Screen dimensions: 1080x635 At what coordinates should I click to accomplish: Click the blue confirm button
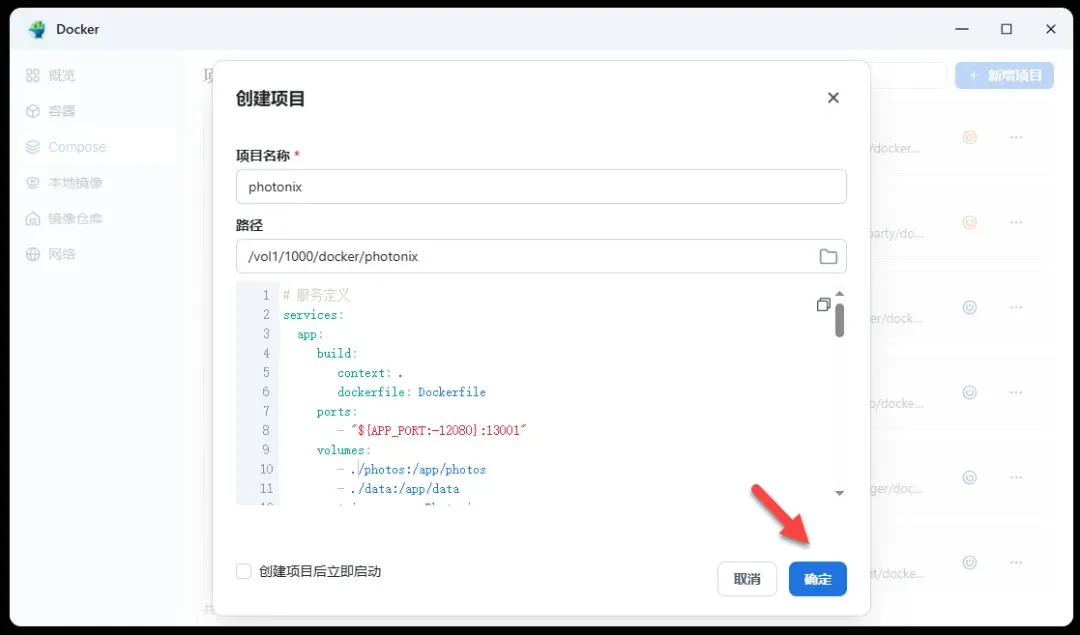(x=817, y=579)
